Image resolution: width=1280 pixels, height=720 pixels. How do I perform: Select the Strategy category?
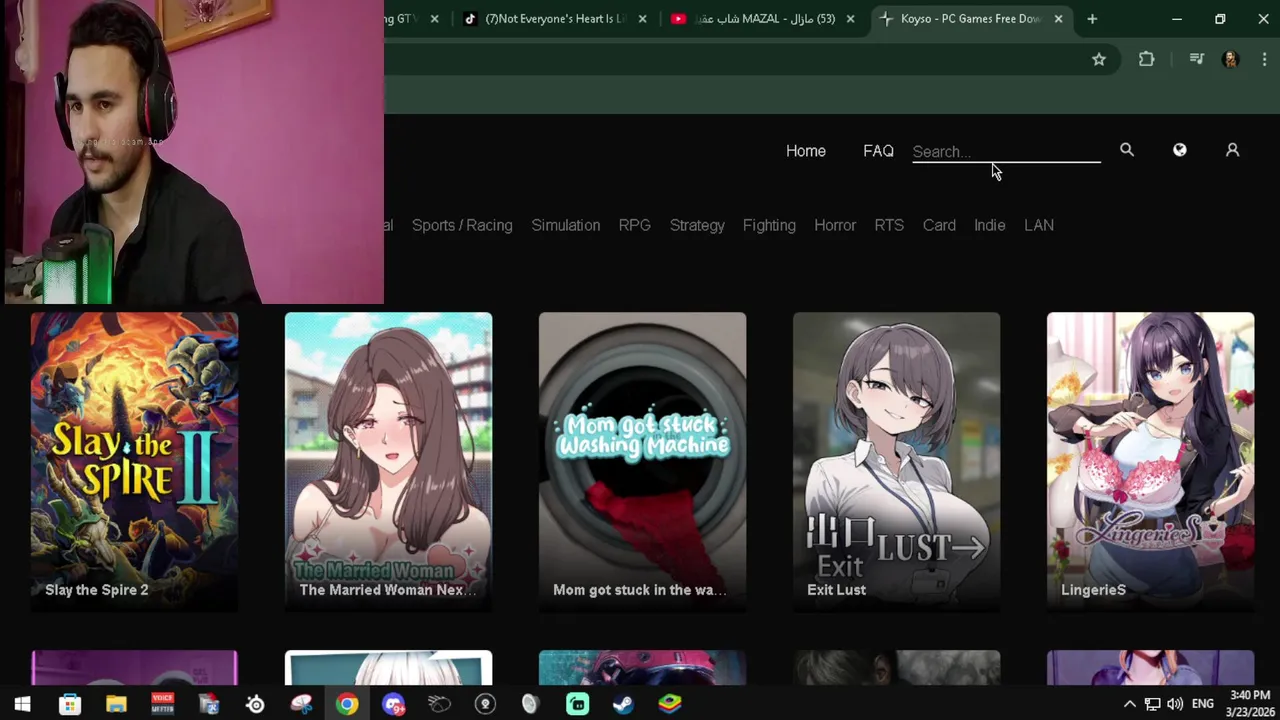(x=697, y=225)
